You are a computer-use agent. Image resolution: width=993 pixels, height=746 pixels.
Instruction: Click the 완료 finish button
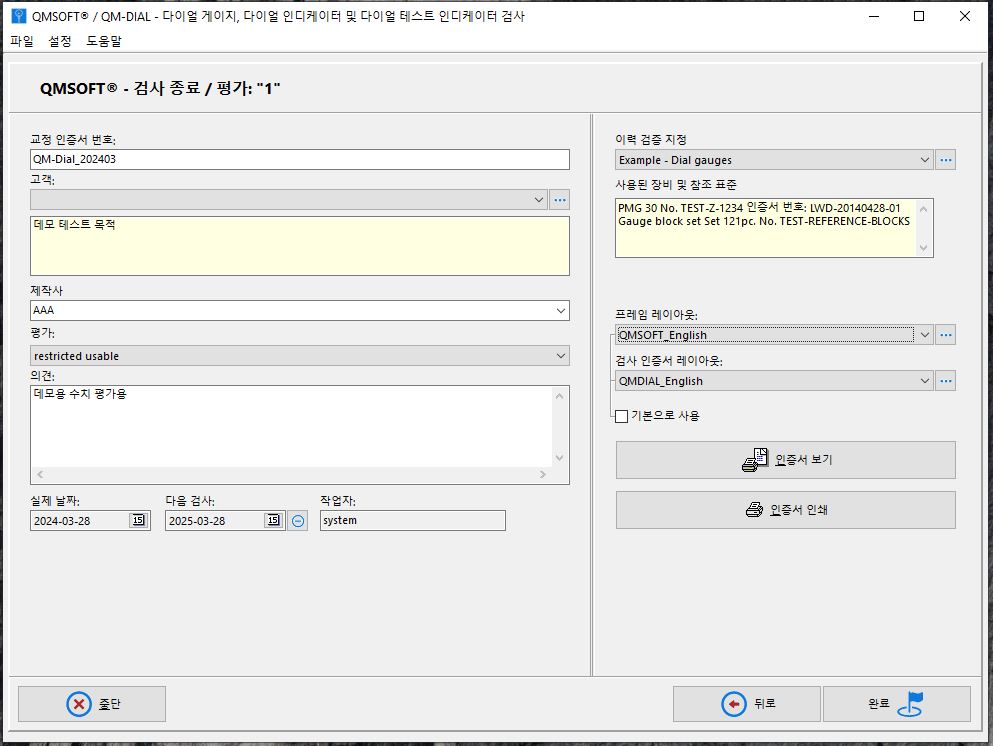coord(897,704)
